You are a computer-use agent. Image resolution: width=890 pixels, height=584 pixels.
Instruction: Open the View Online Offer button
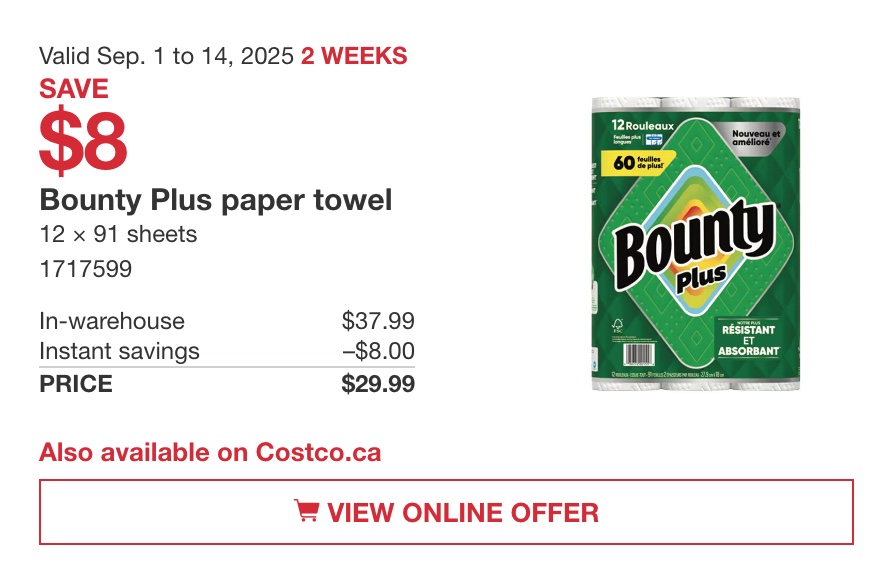click(x=446, y=512)
